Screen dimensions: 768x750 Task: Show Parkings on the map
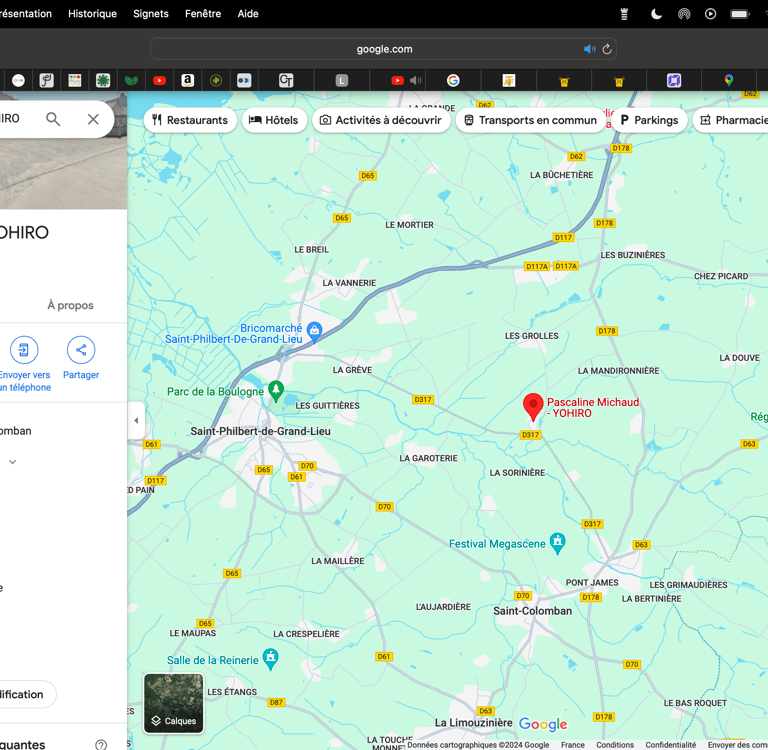[649, 120]
